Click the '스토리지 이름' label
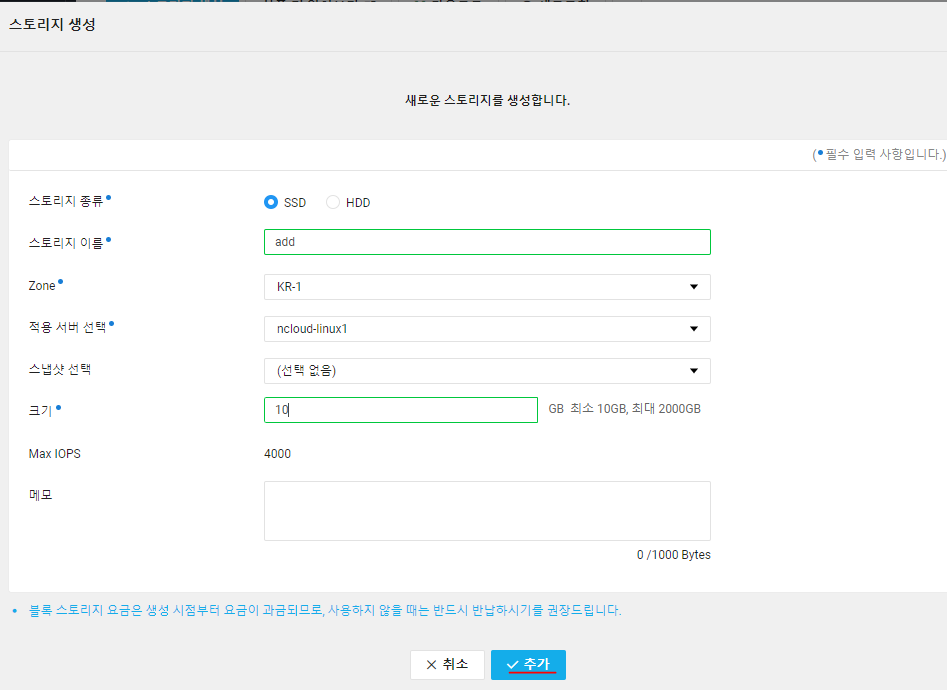The image size is (947, 690). tap(66, 243)
